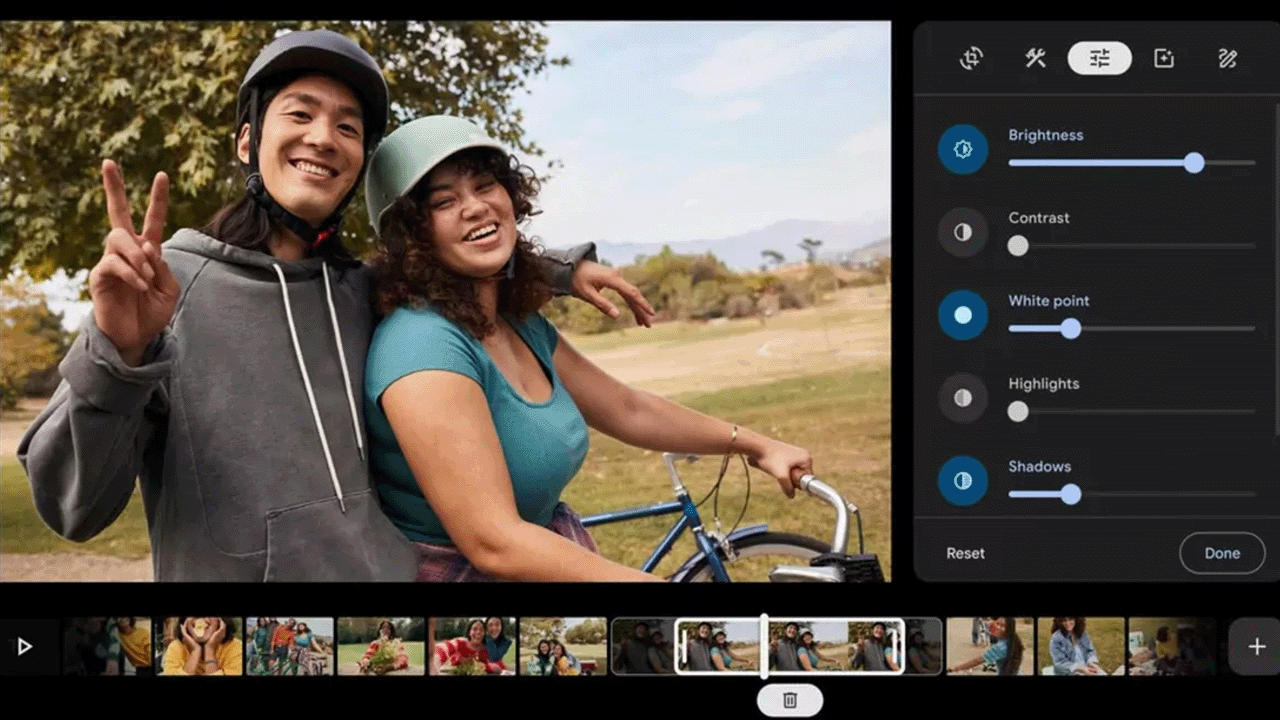
Task: Click the Shadows slider handle
Action: [1071, 495]
